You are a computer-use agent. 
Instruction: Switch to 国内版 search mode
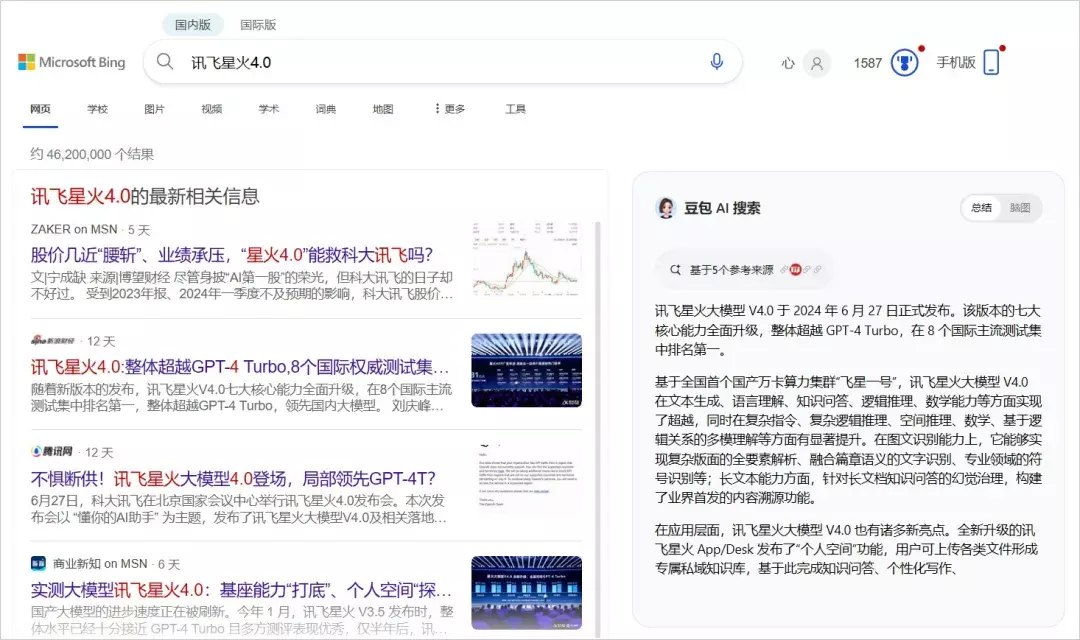pos(194,25)
